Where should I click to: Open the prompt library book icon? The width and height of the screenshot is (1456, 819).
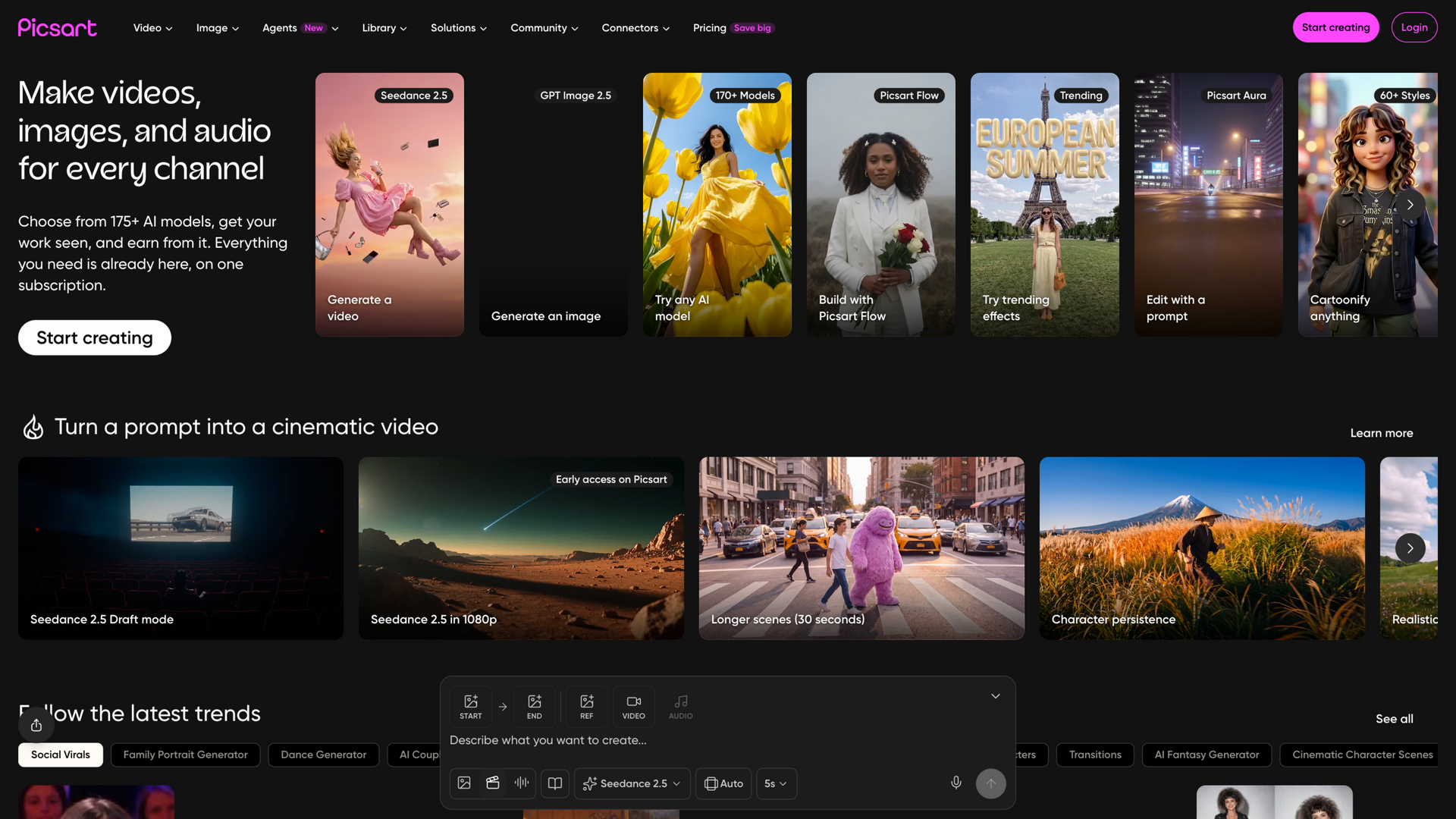pyautogui.click(x=555, y=783)
